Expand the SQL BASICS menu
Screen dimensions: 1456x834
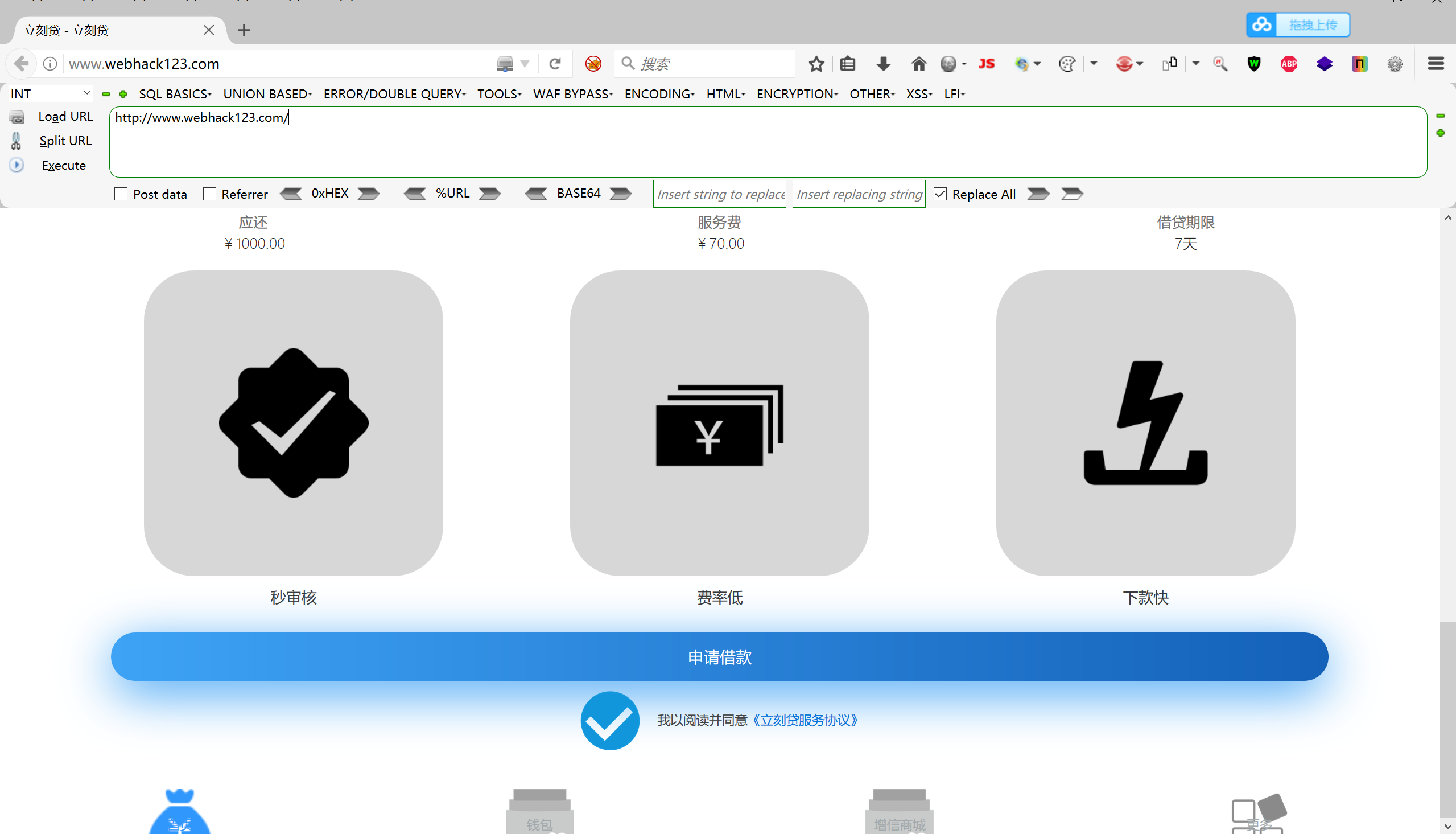click(x=175, y=94)
